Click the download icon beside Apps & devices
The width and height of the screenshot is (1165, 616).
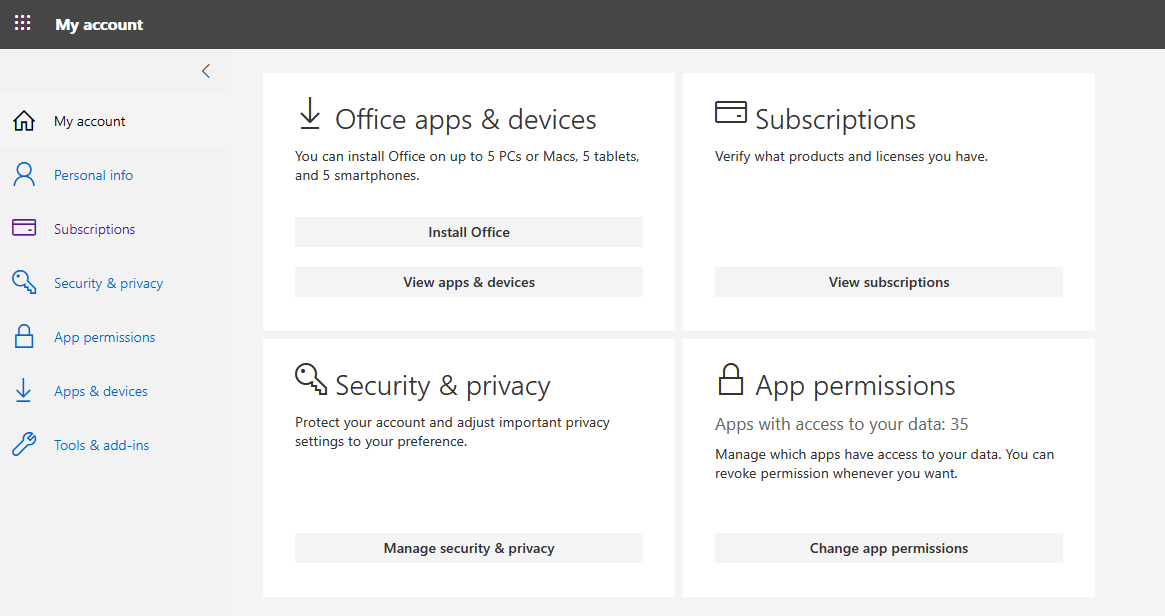point(24,390)
